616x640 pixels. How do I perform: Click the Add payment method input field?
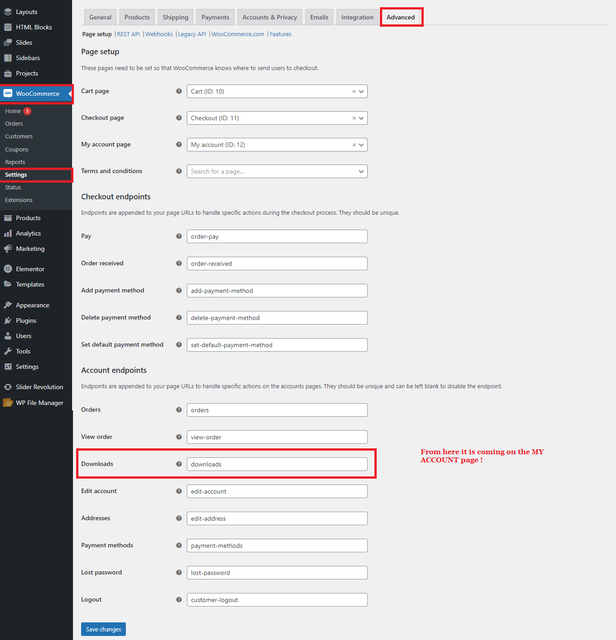[x=277, y=291]
